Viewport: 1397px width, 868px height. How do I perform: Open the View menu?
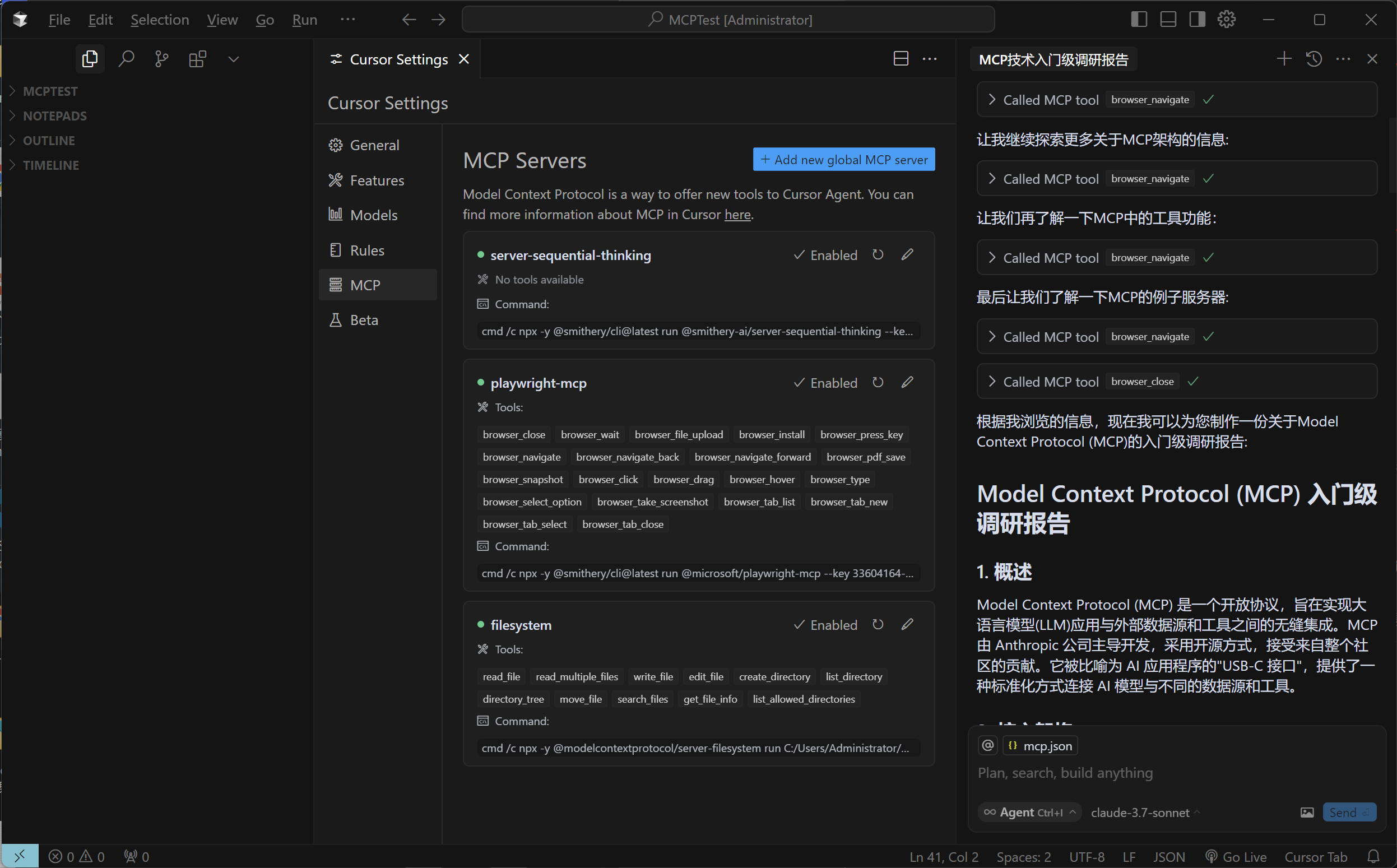coord(222,20)
